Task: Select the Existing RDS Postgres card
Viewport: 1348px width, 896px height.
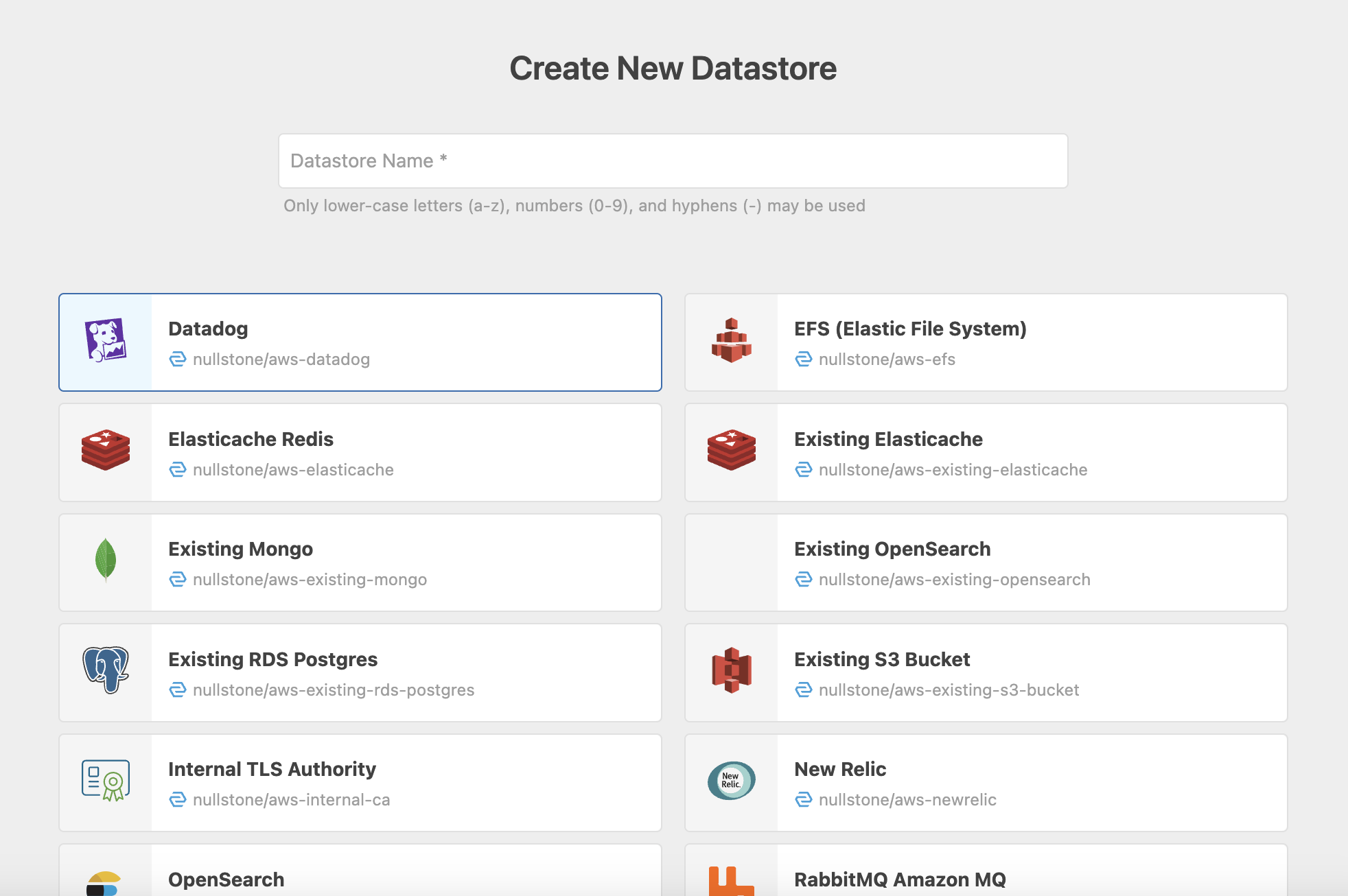Action: 360,672
